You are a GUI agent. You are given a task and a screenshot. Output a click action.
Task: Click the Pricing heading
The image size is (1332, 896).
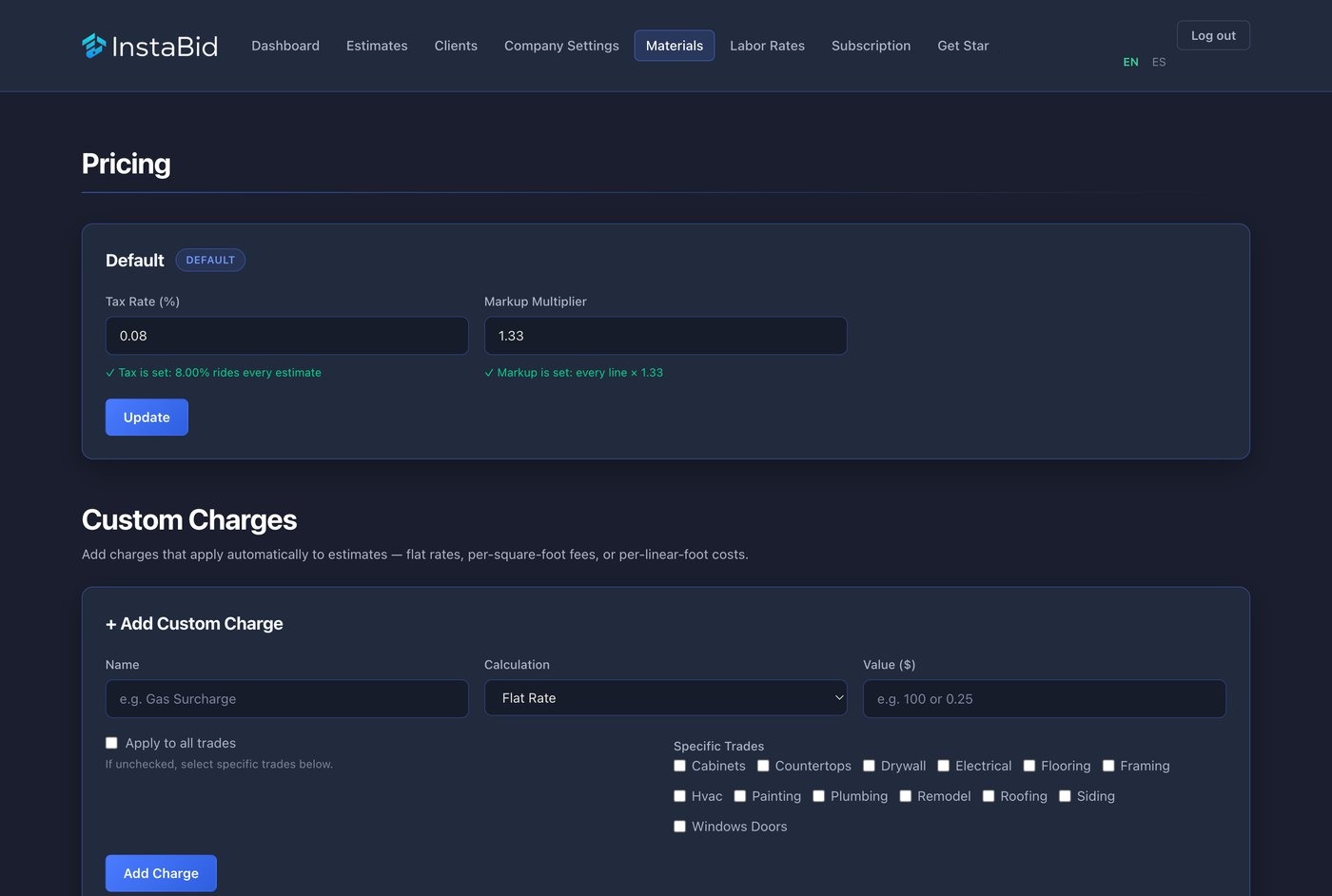[x=126, y=164]
